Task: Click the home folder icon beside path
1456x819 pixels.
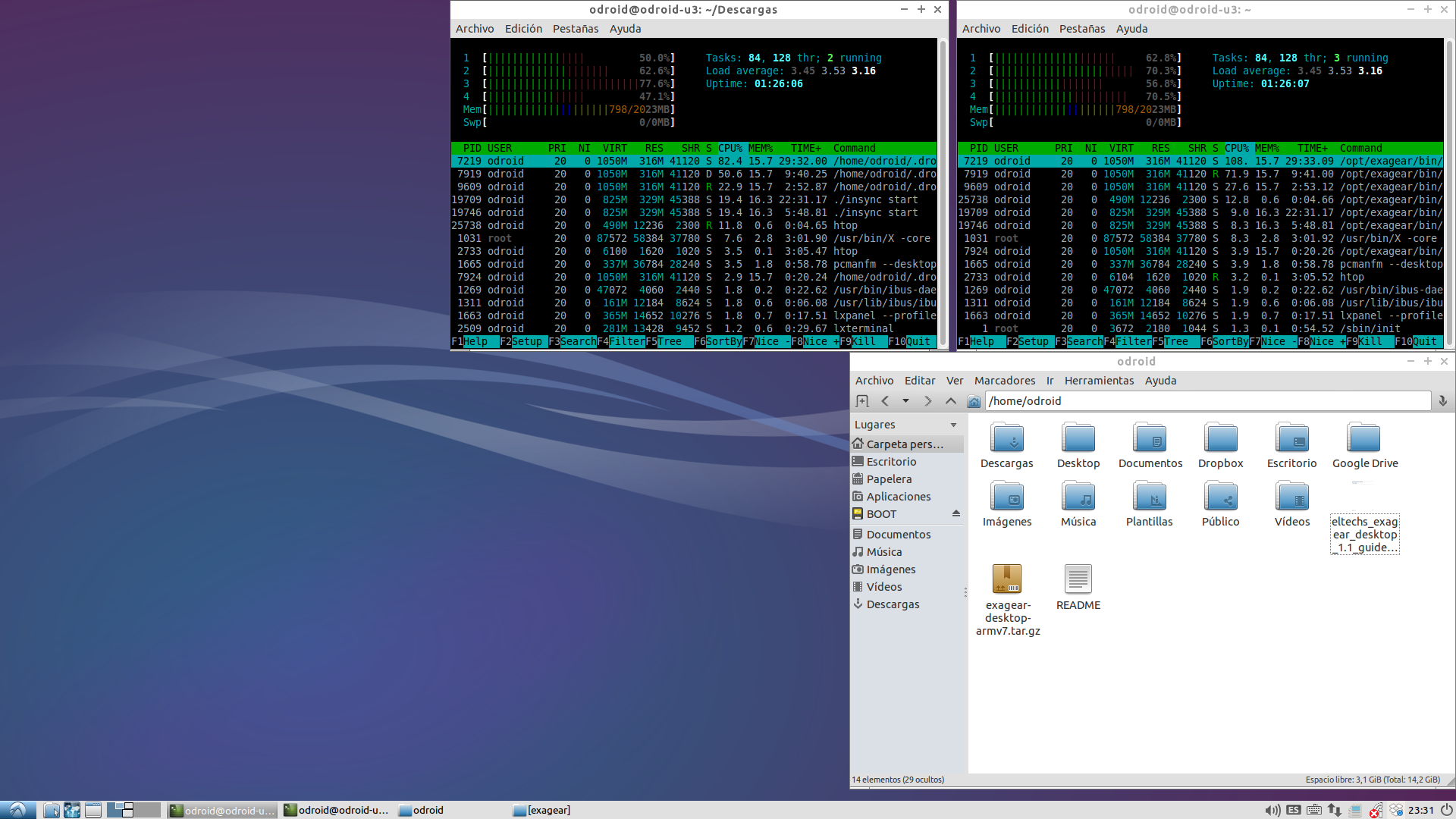Action: (974, 401)
